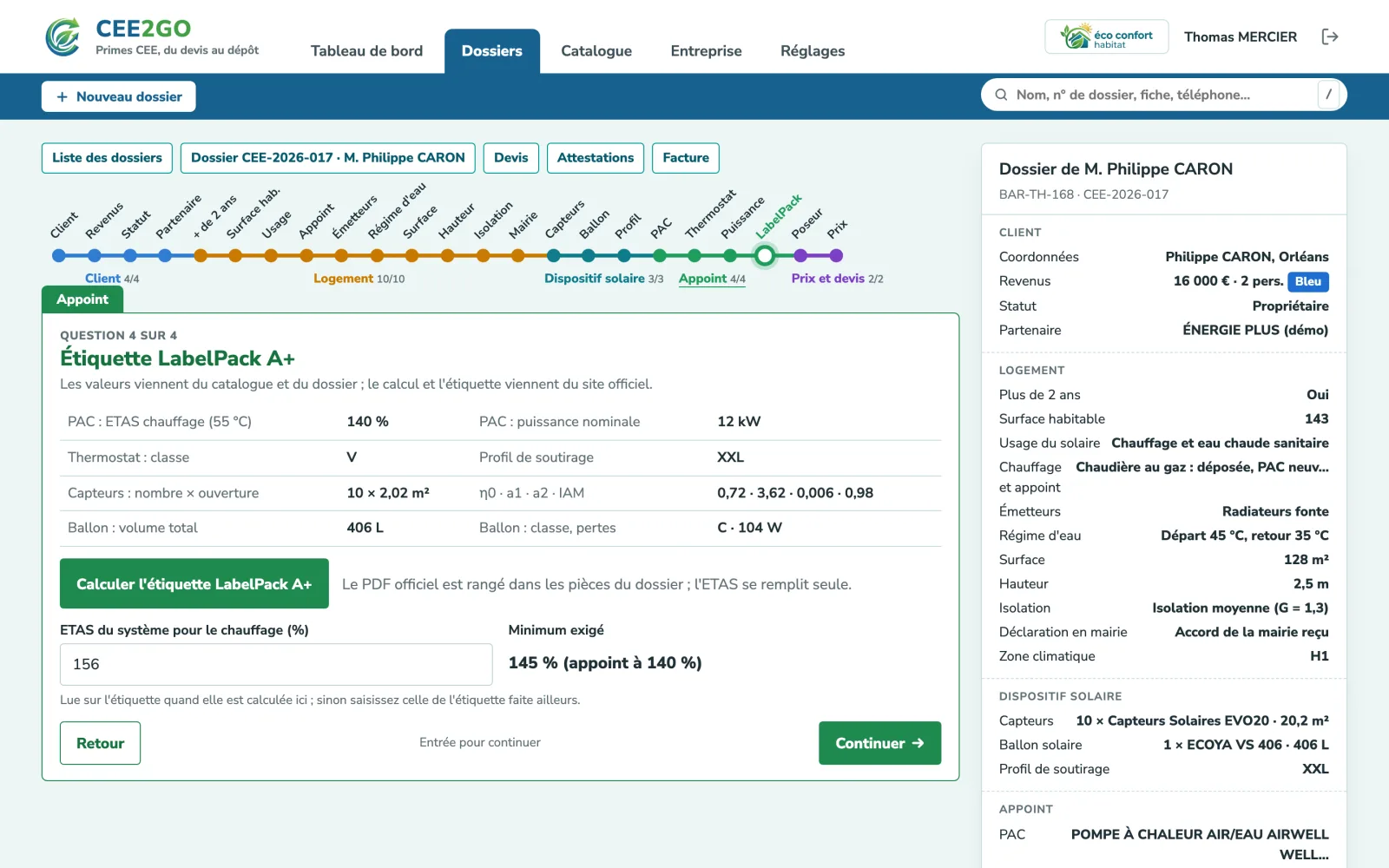Jump to the Client timeline step
This screenshot has height=868, width=1389.
click(59, 255)
